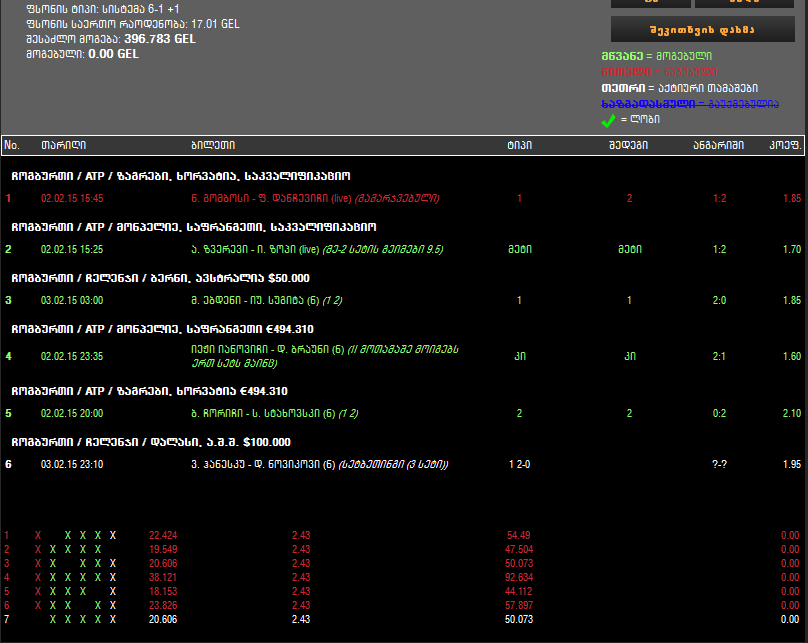Click the two-line match name in bet row 4

pos(325,356)
